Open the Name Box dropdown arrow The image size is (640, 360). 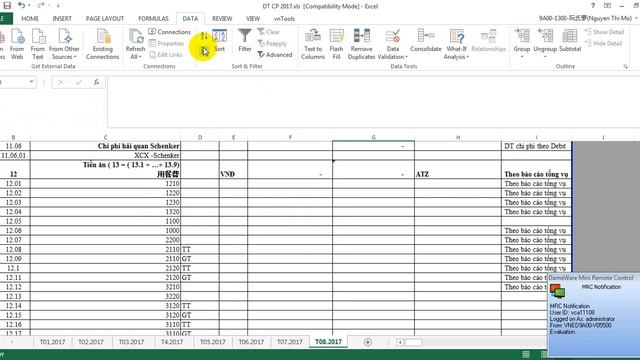pos(31,82)
